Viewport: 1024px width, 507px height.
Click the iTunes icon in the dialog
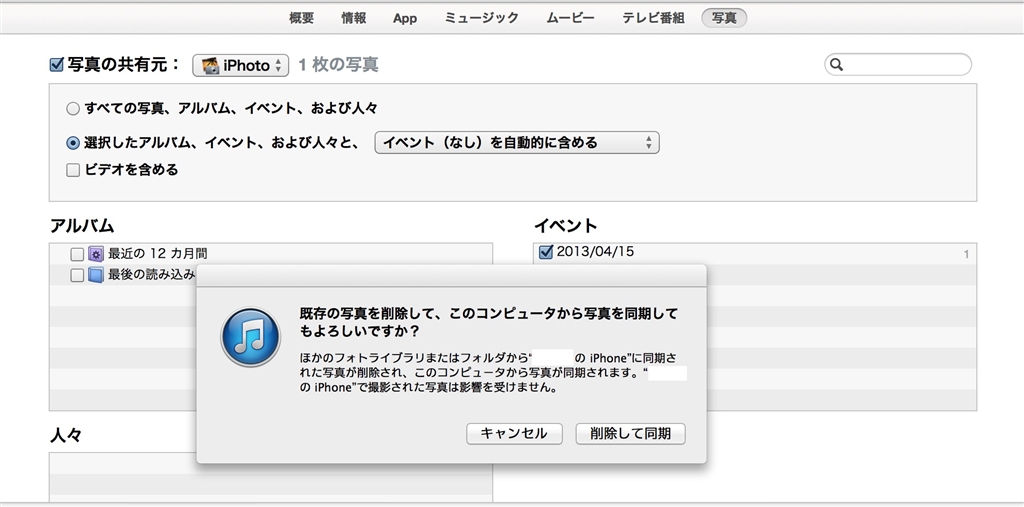pos(250,337)
